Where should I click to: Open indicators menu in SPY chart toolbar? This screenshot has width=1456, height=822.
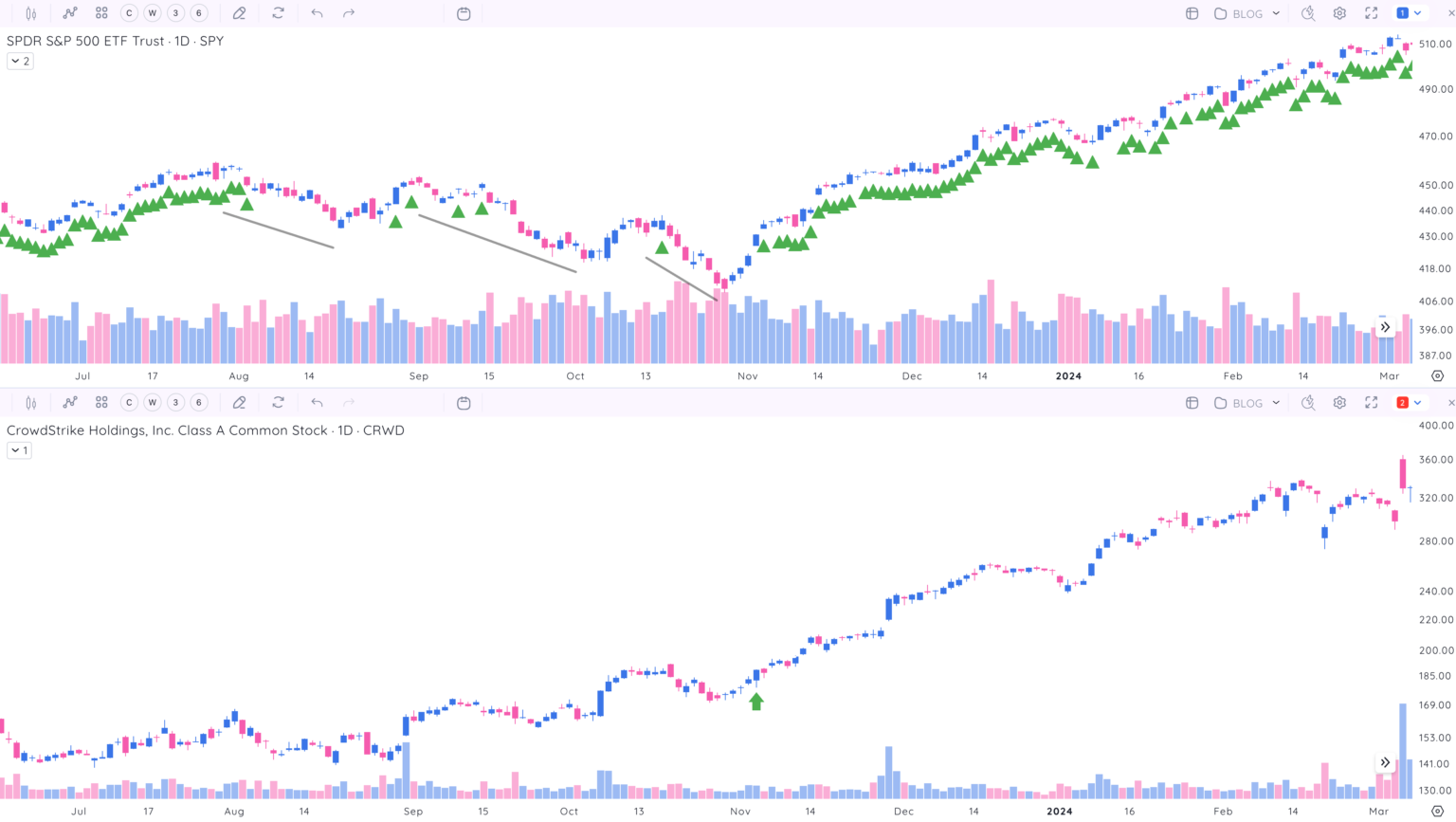coord(70,13)
